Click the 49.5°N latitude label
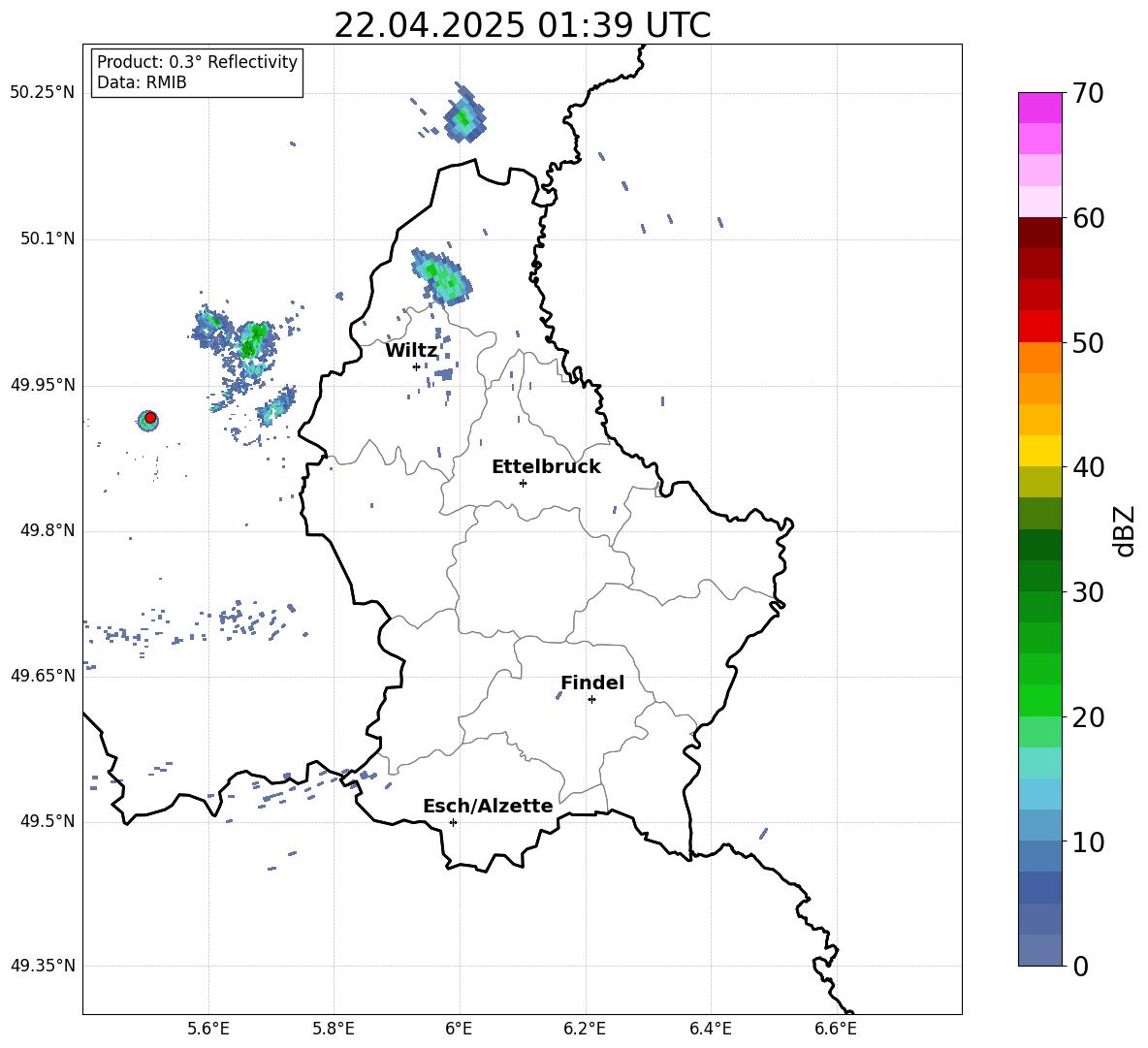 coord(48,821)
